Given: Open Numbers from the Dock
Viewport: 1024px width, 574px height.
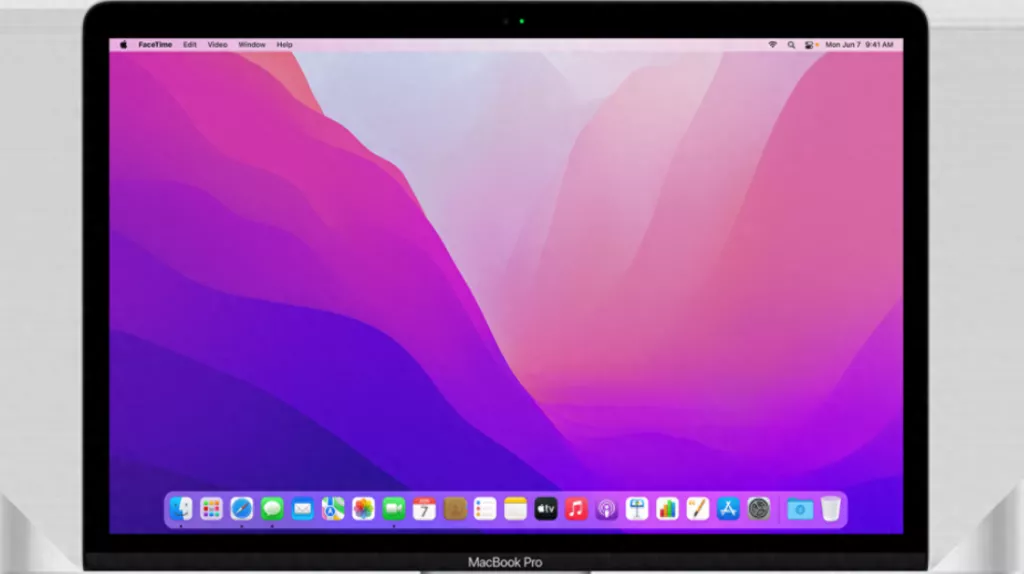Looking at the screenshot, I should [667, 509].
